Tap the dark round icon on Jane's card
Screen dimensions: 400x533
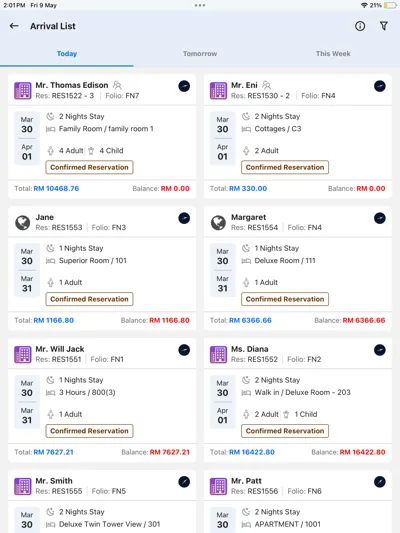(x=184, y=218)
